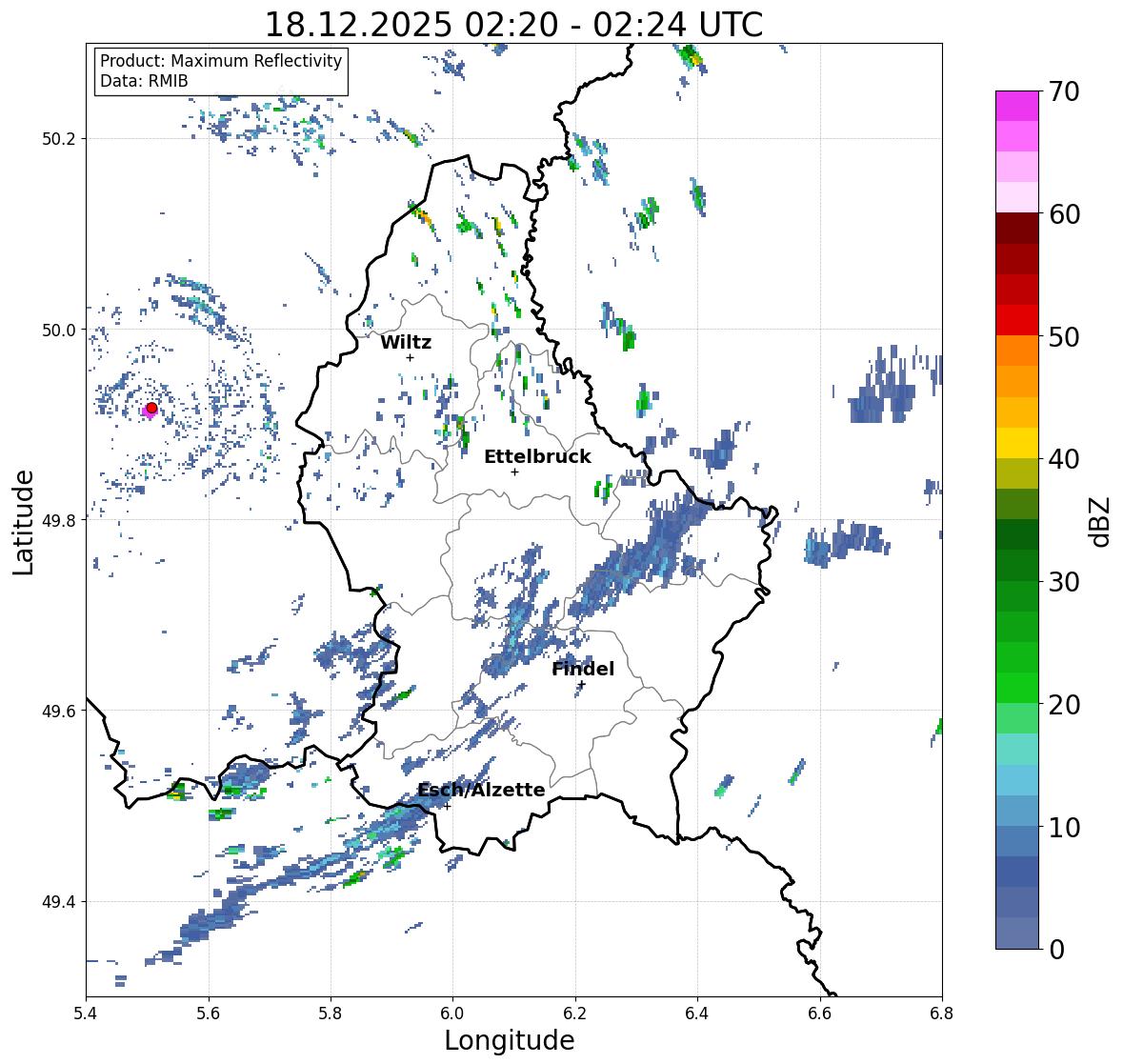The width and height of the screenshot is (1123, 1064).
Task: Click the magenta band at top of colorbar
Action: click(1017, 106)
